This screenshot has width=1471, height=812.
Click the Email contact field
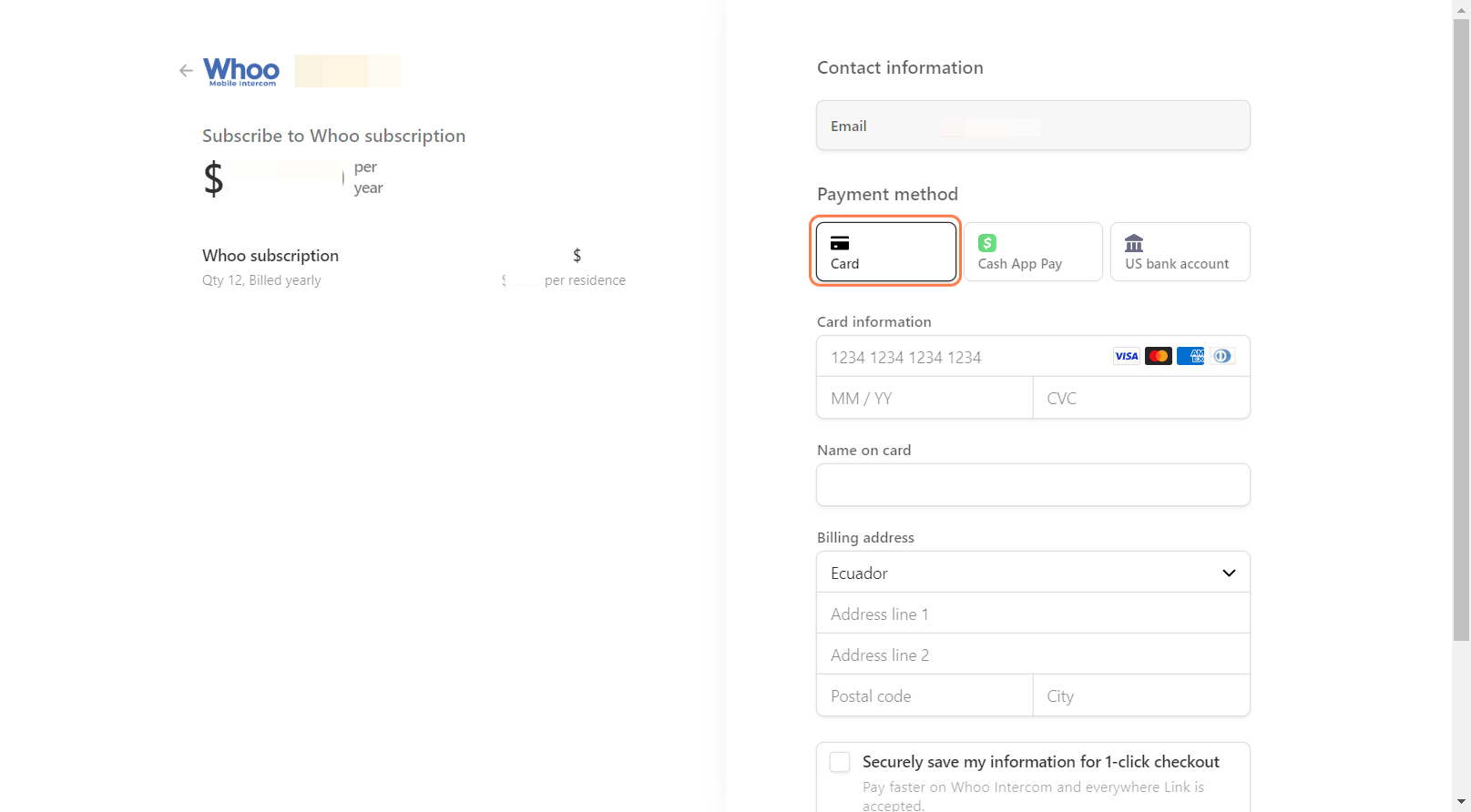pos(1033,126)
